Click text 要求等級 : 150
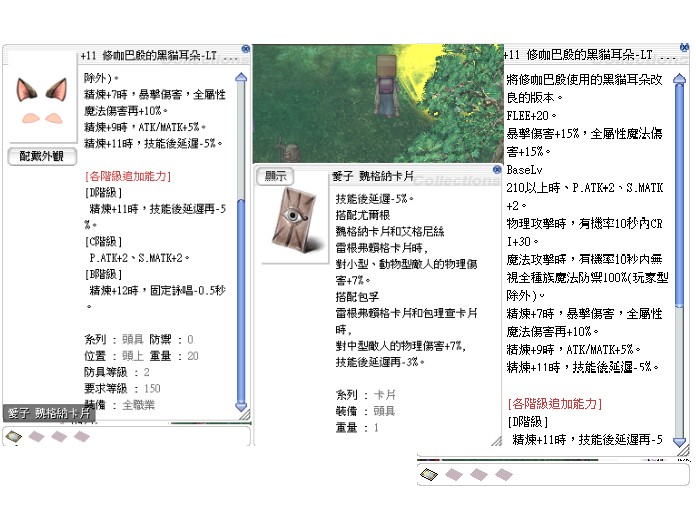Screen dimensions: 696x516 (122, 389)
